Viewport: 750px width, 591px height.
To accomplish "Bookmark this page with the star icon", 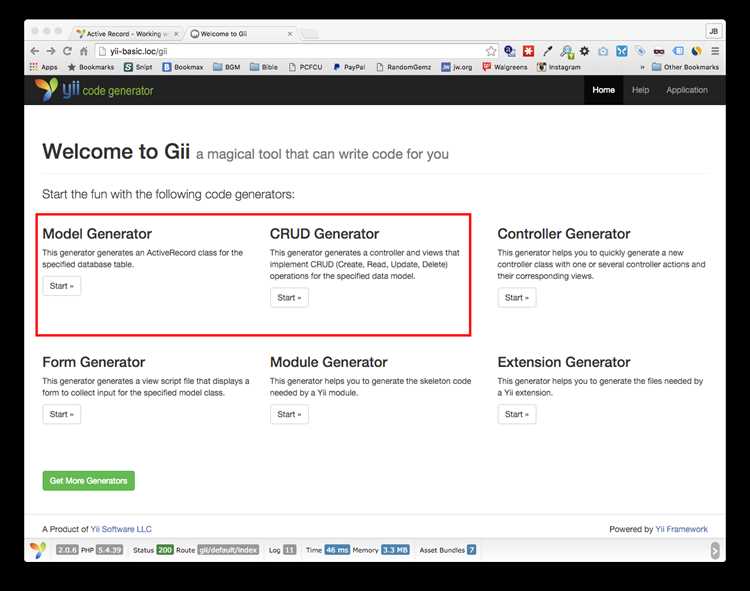I will tap(491, 51).
